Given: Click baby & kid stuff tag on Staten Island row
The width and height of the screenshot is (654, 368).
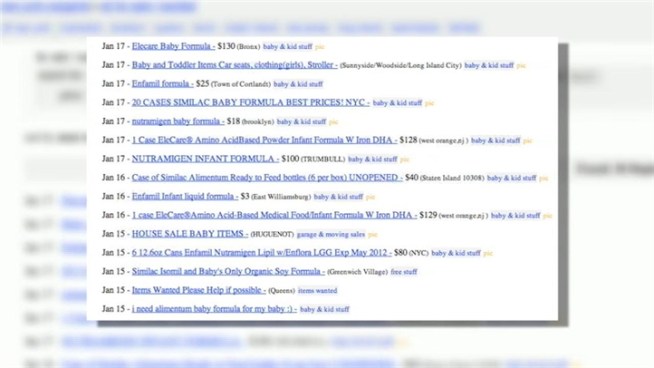Looking at the screenshot, I should click(x=511, y=178).
